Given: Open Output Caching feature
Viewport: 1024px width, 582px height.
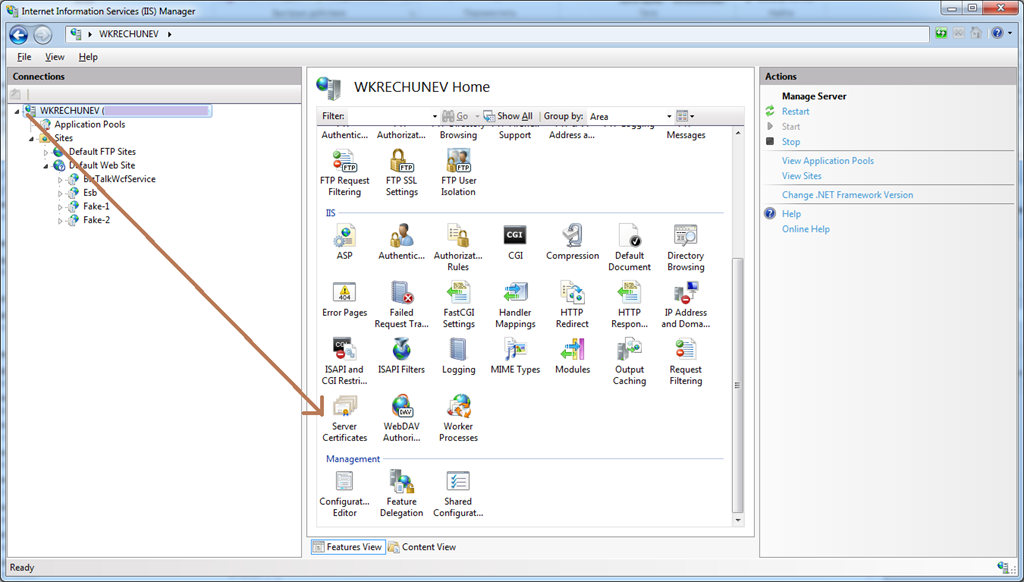Looking at the screenshot, I should coord(629,361).
